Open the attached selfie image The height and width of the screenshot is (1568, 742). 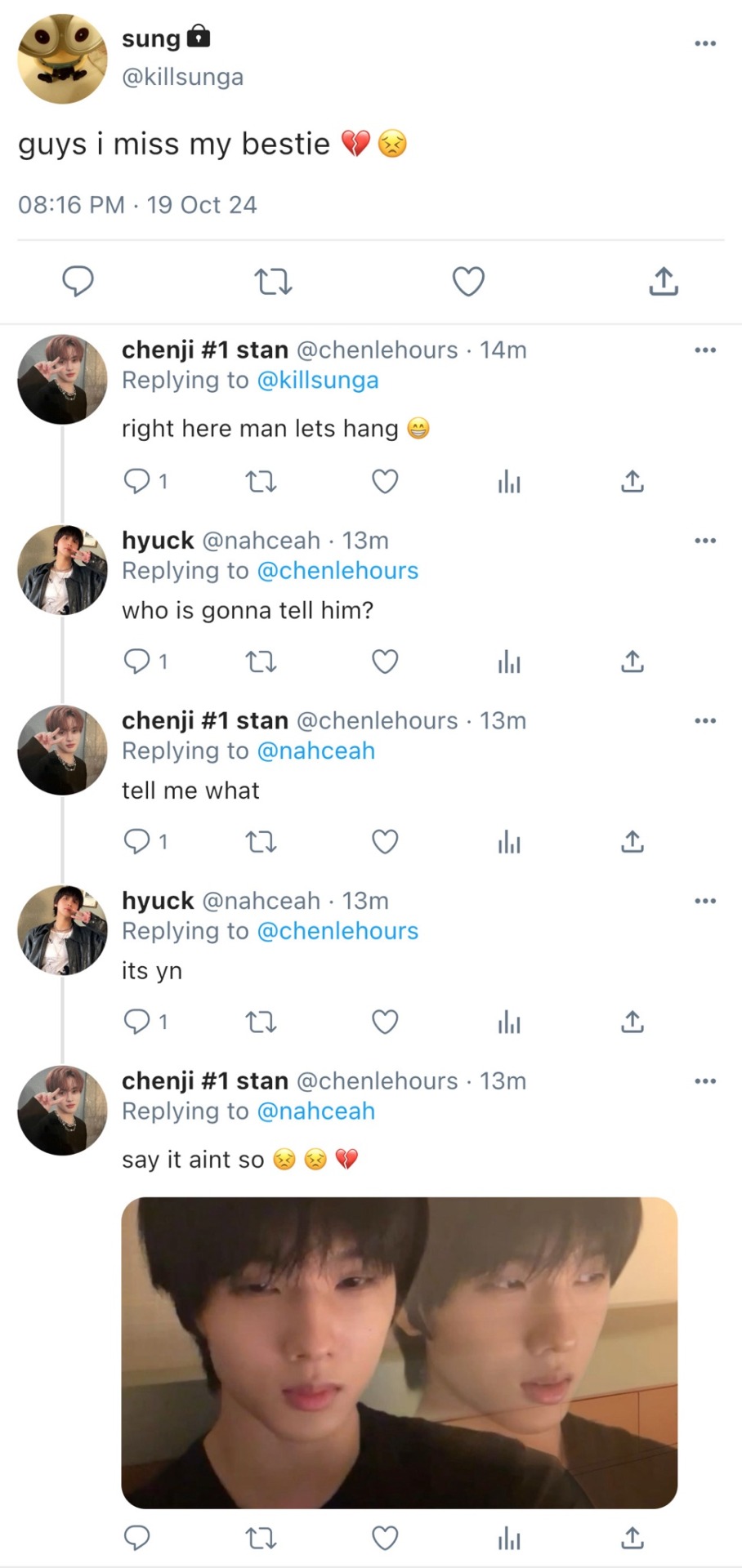point(399,1352)
